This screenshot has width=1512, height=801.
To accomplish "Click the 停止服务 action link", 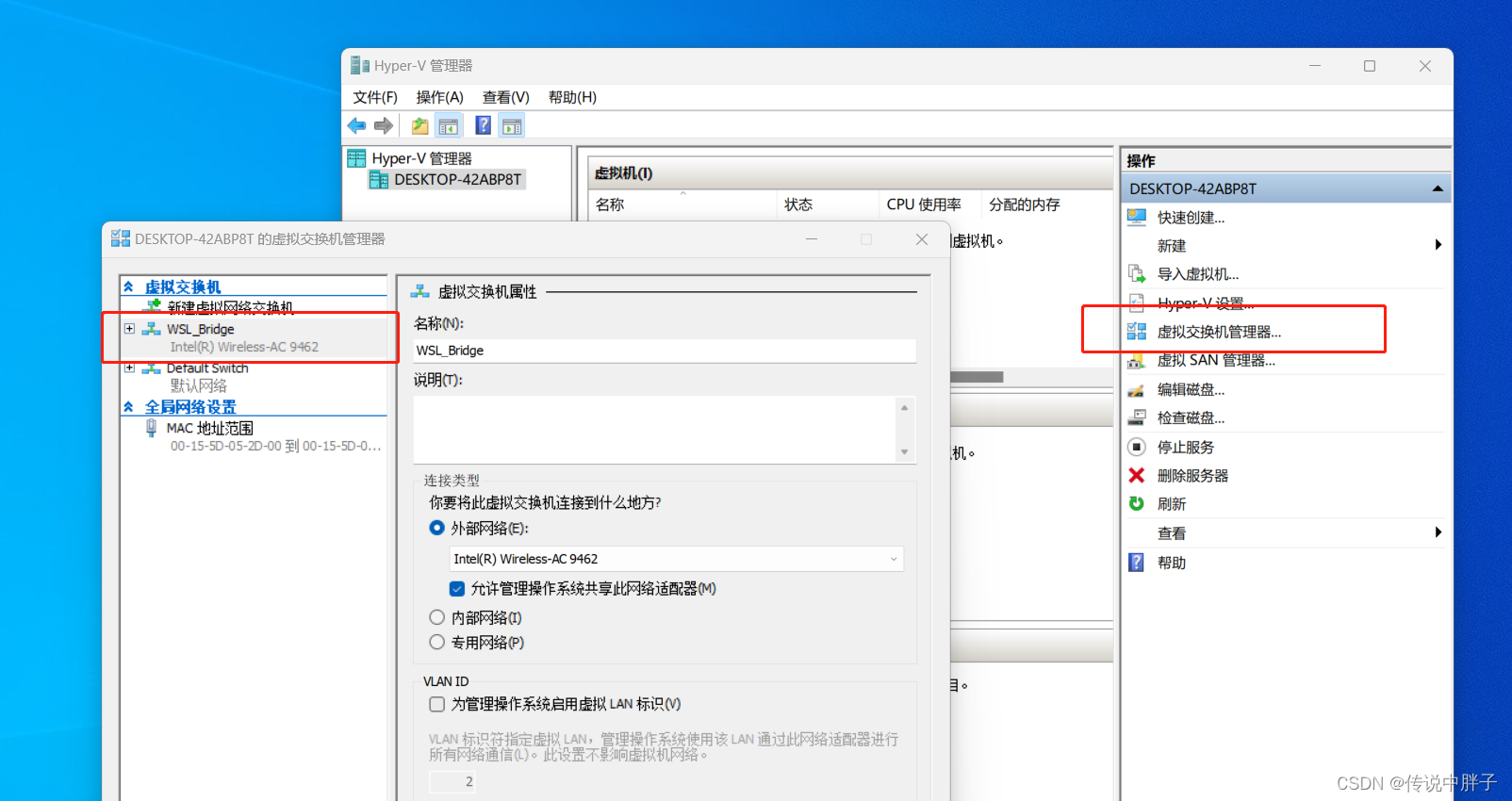I will pyautogui.click(x=1186, y=447).
